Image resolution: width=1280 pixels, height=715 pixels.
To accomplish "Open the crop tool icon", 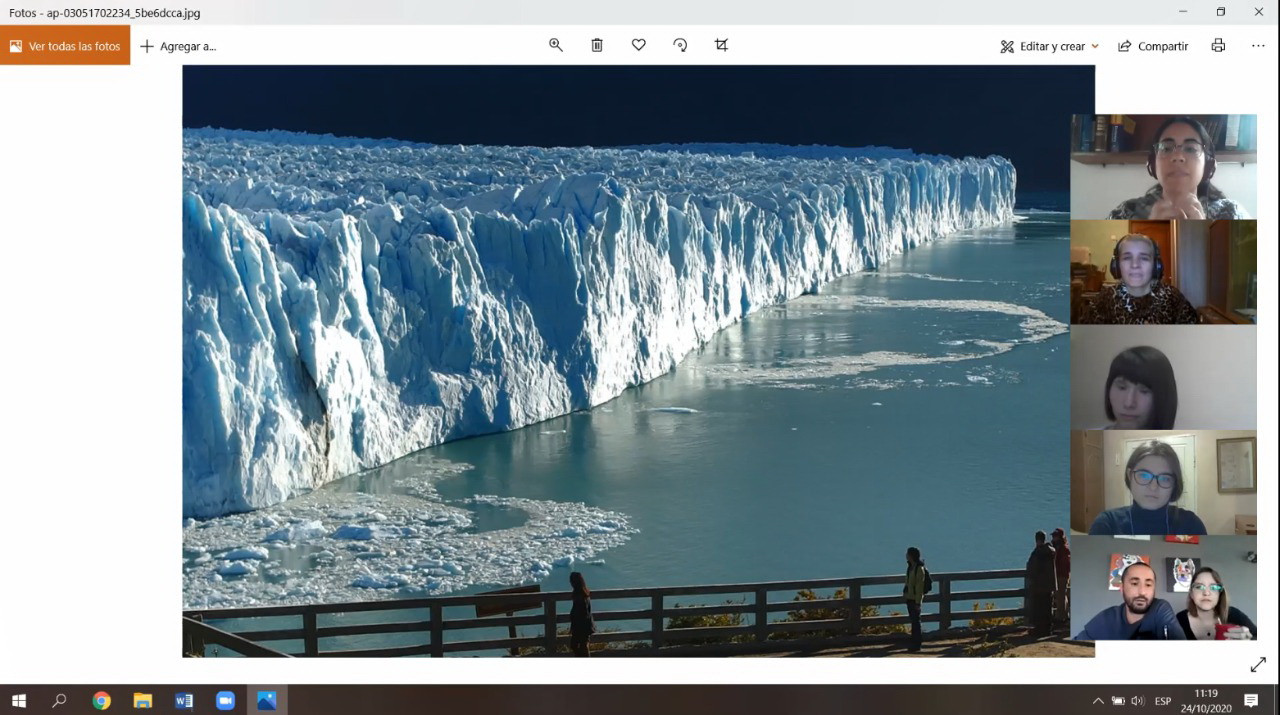I will [x=721, y=45].
